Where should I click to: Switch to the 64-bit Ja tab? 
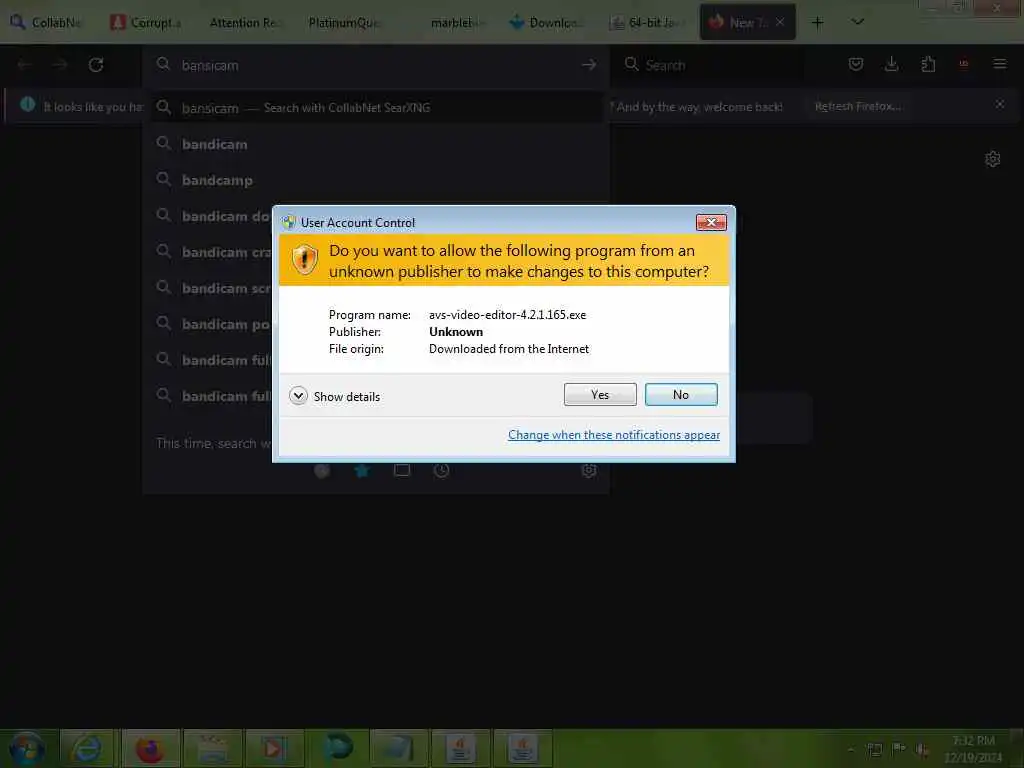(x=647, y=23)
